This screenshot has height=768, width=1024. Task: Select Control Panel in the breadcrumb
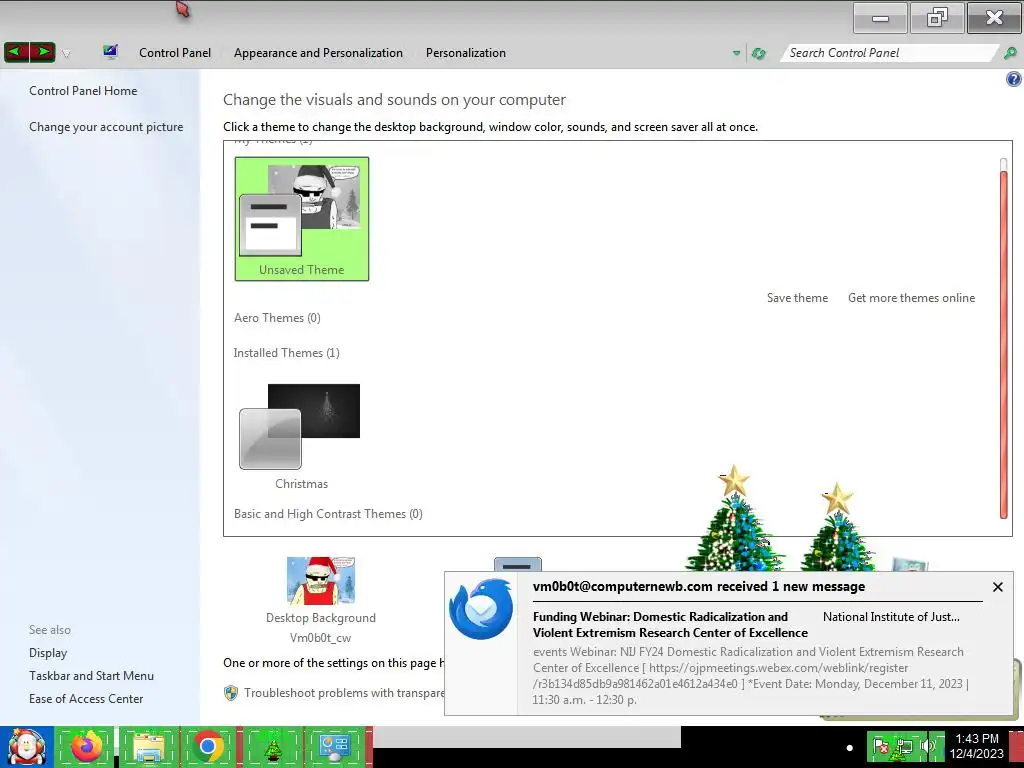point(175,53)
